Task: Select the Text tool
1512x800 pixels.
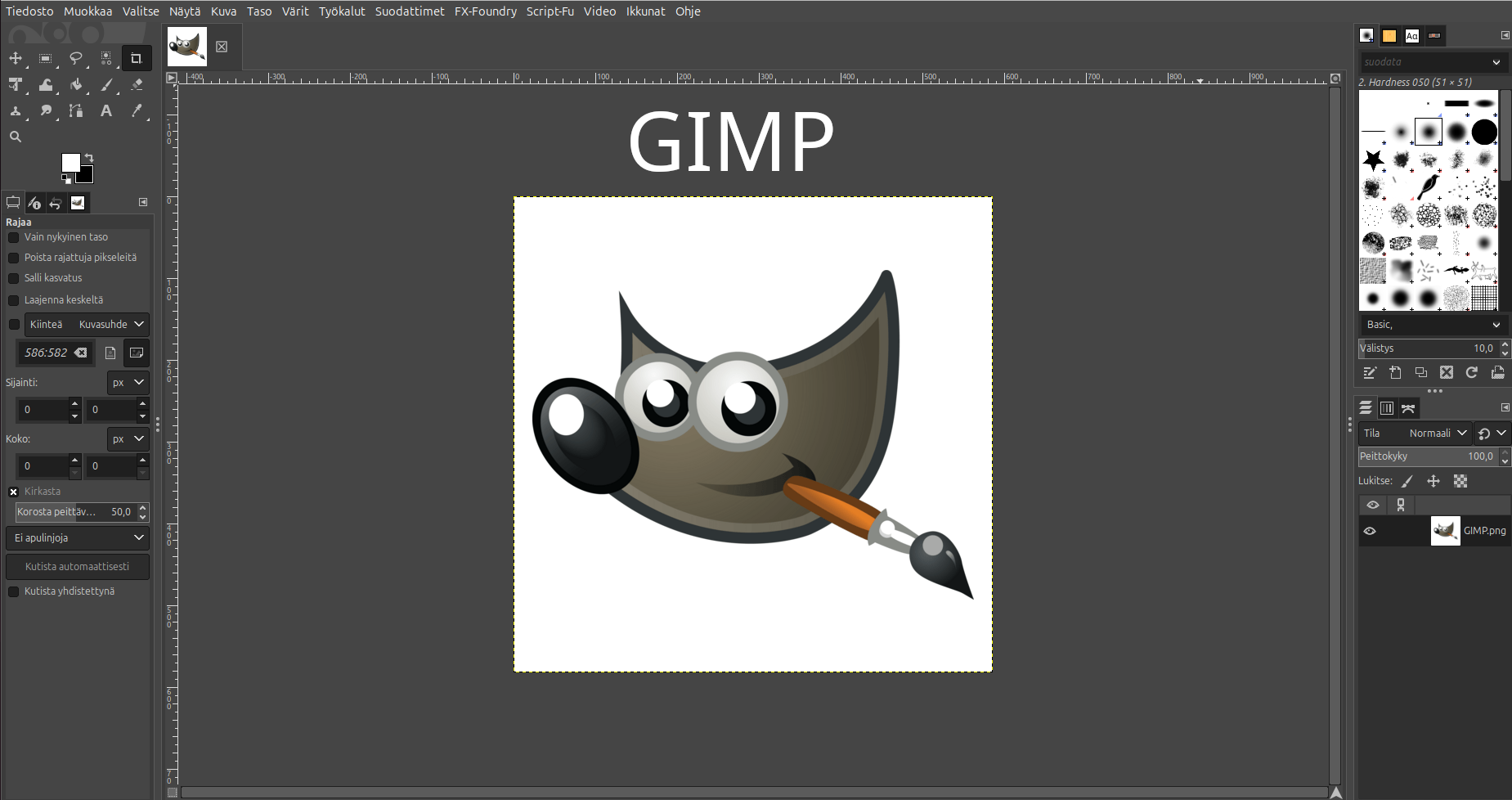Action: pos(106,110)
